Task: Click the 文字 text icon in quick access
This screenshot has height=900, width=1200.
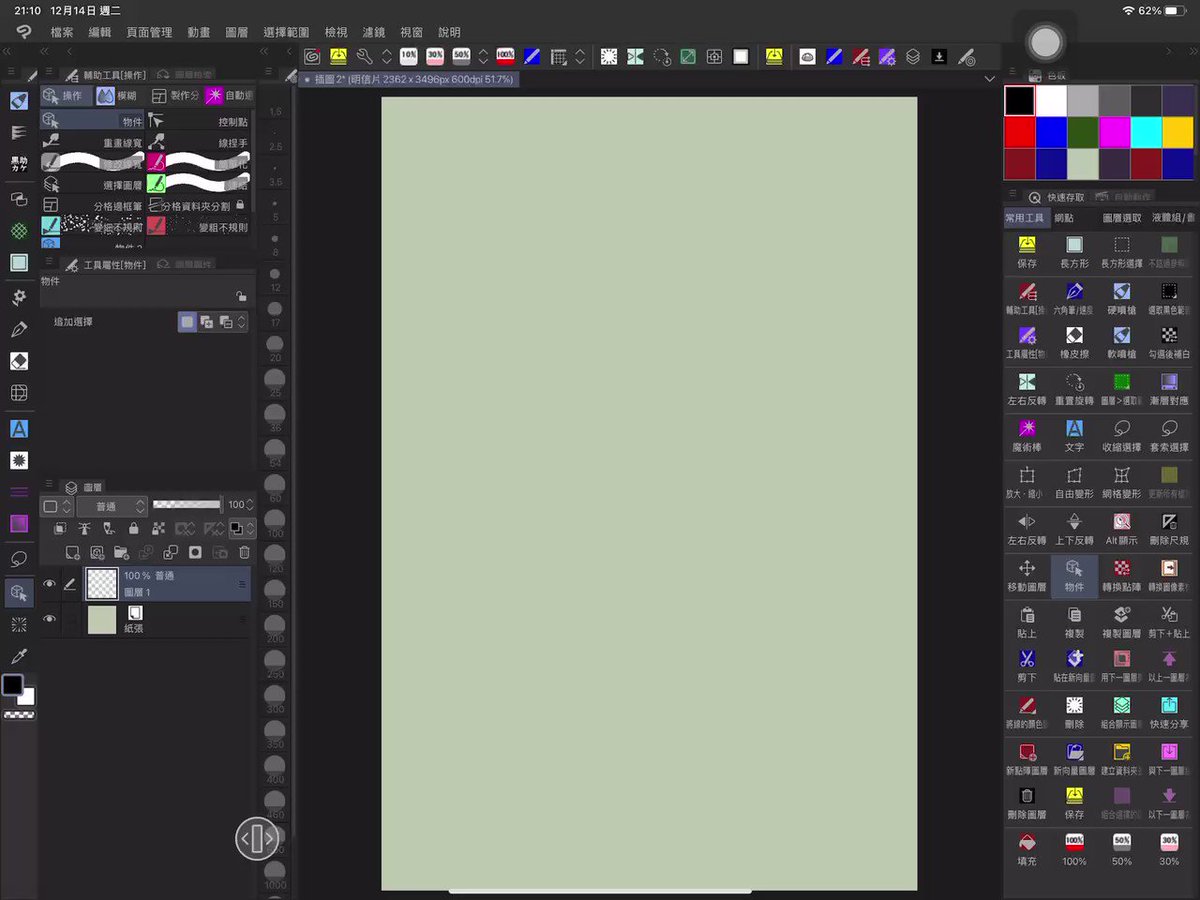Action: click(x=1074, y=428)
